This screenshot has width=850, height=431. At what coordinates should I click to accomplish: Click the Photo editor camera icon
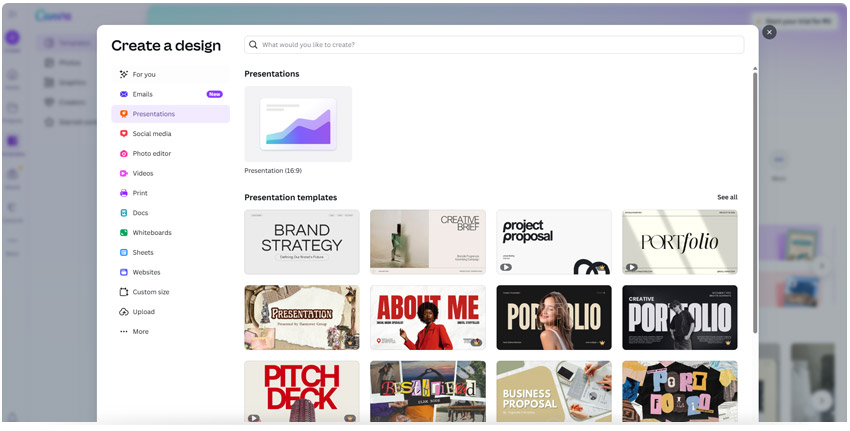tap(124, 153)
